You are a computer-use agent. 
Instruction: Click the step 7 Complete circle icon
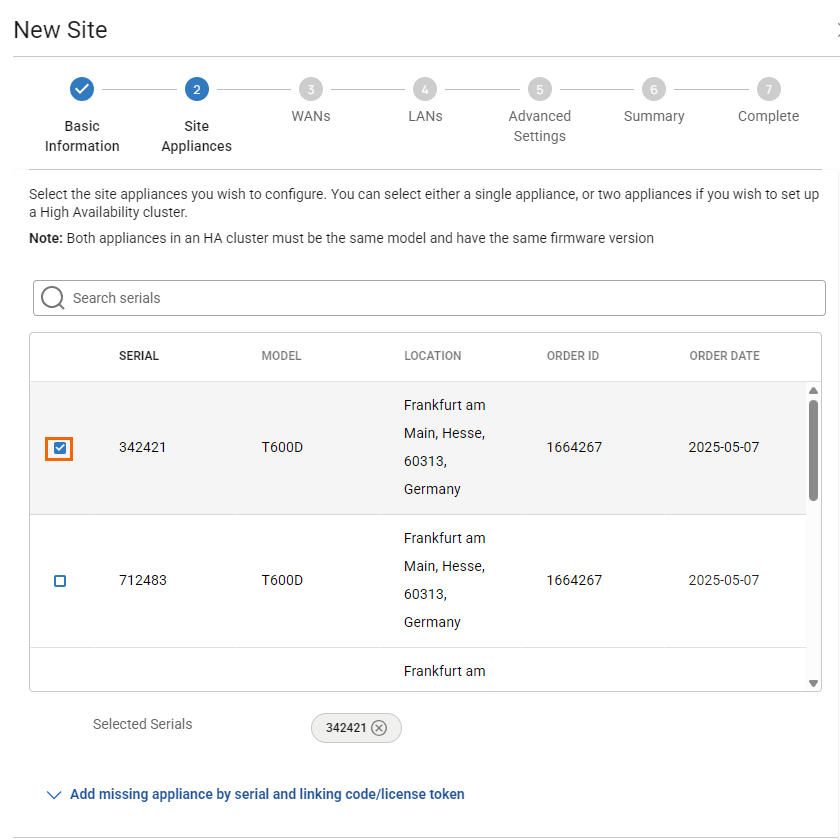pyautogui.click(x=768, y=89)
